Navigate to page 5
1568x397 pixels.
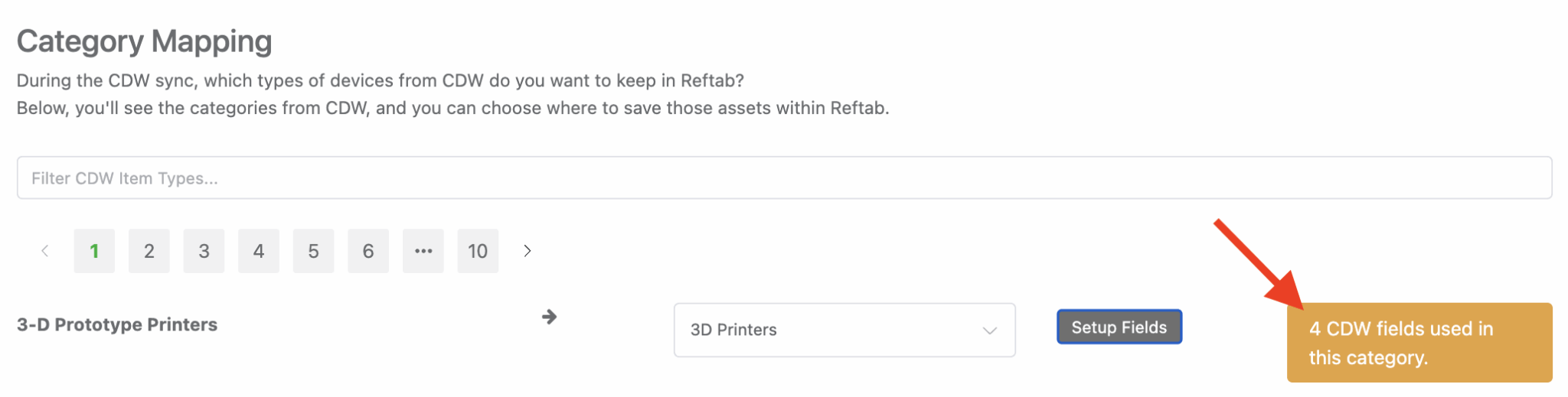313,251
